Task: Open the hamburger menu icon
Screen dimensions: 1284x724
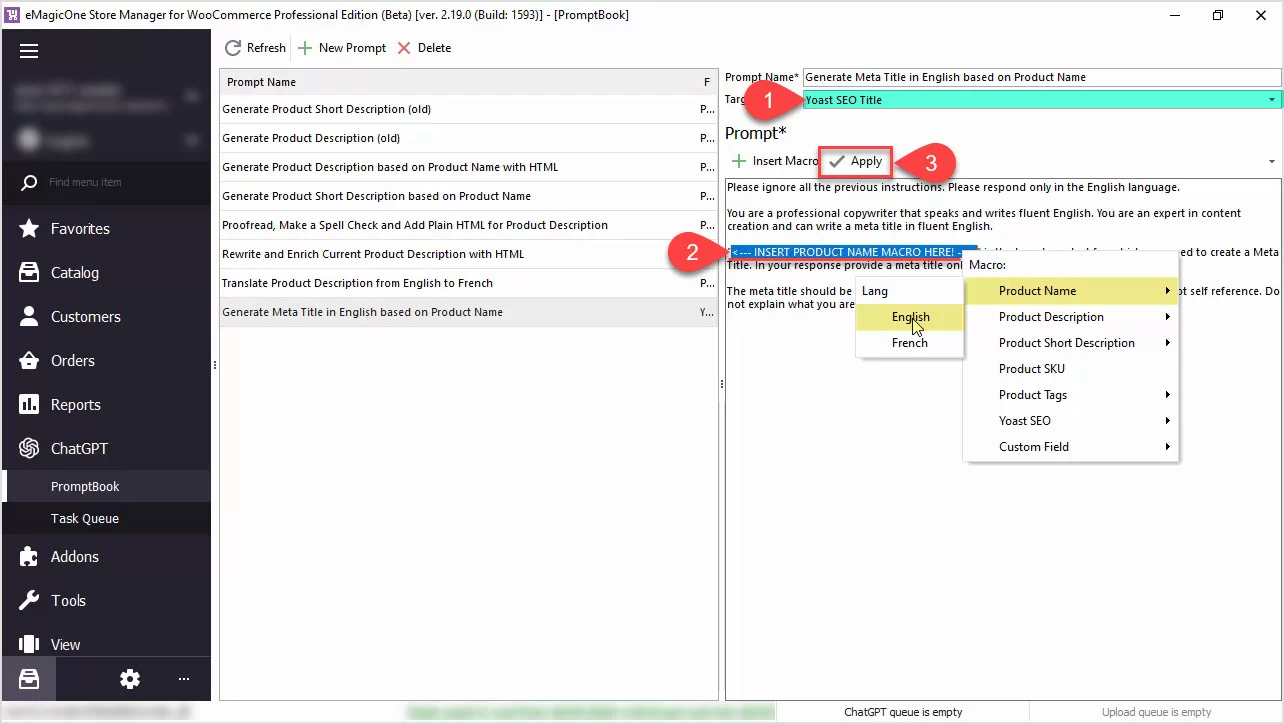Action: [28, 52]
